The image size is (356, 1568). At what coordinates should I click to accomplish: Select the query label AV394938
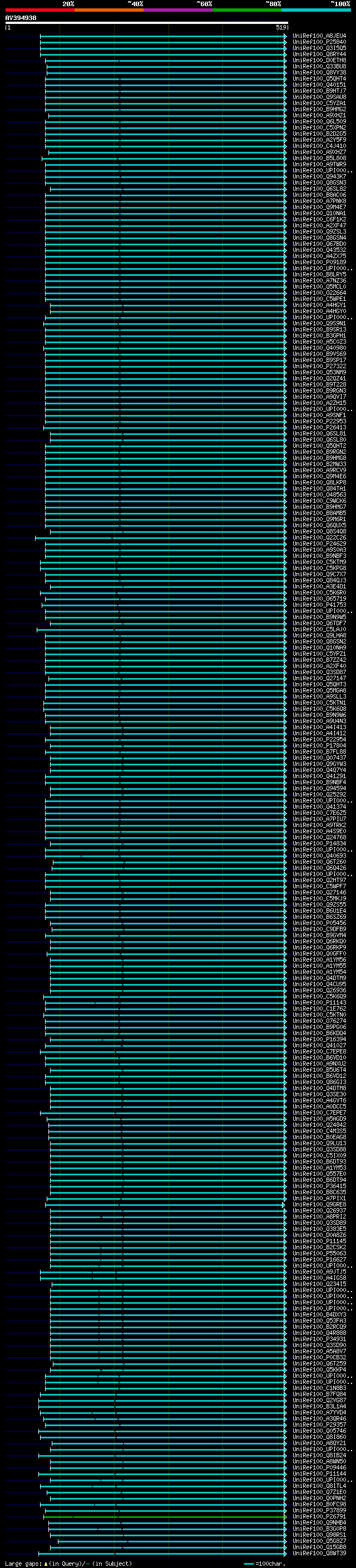tap(21, 18)
